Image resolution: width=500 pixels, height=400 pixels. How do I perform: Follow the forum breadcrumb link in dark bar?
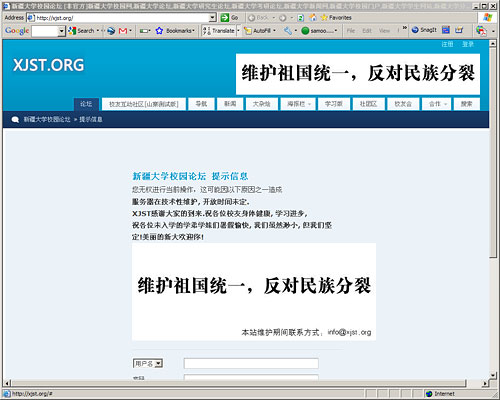point(47,119)
